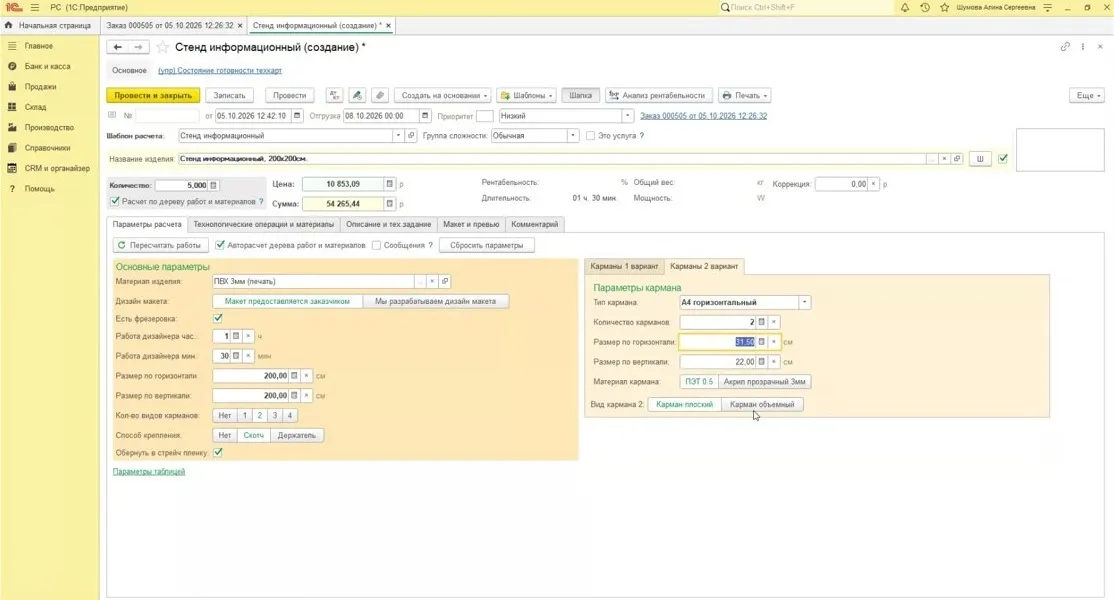Open calculator for Сумма field
This screenshot has height=600, width=1114.
[x=389, y=204]
